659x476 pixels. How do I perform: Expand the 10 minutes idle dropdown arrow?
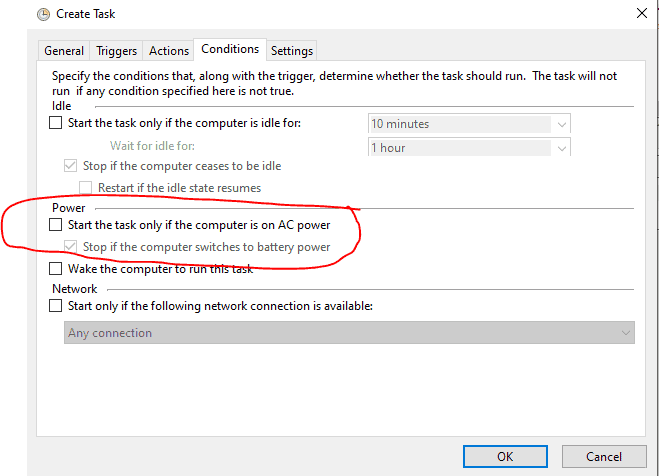561,124
